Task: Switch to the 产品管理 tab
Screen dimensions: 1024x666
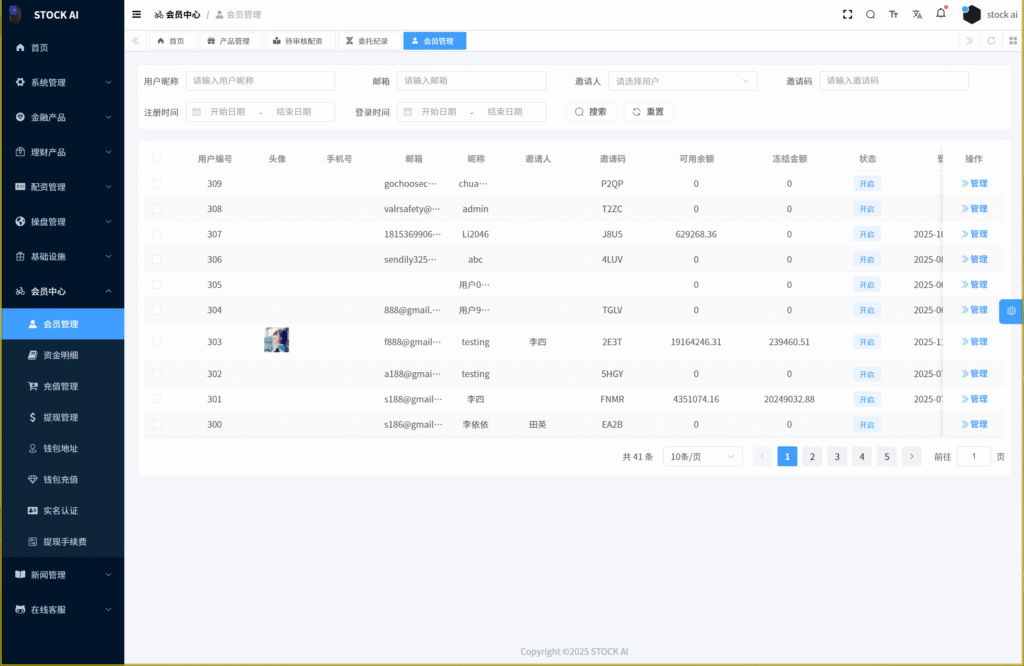Action: coord(228,41)
